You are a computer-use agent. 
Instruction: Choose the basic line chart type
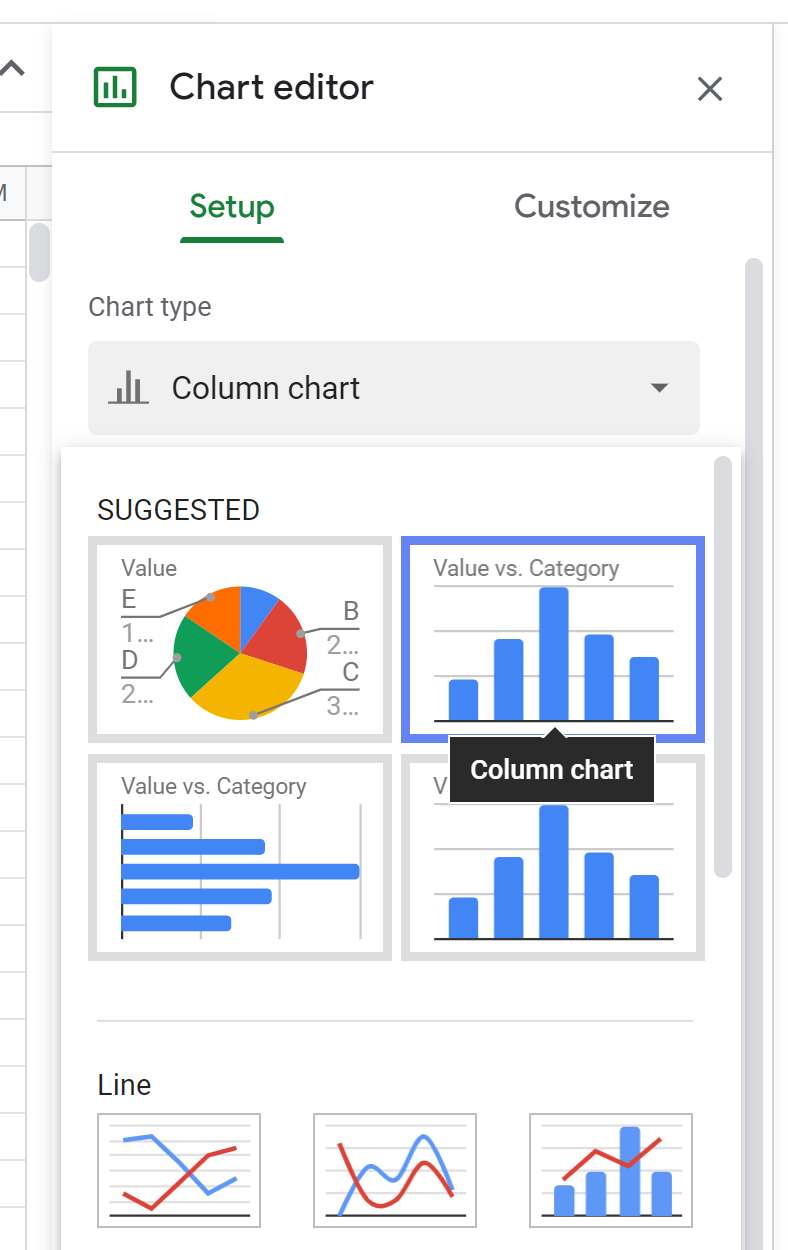tap(178, 1170)
